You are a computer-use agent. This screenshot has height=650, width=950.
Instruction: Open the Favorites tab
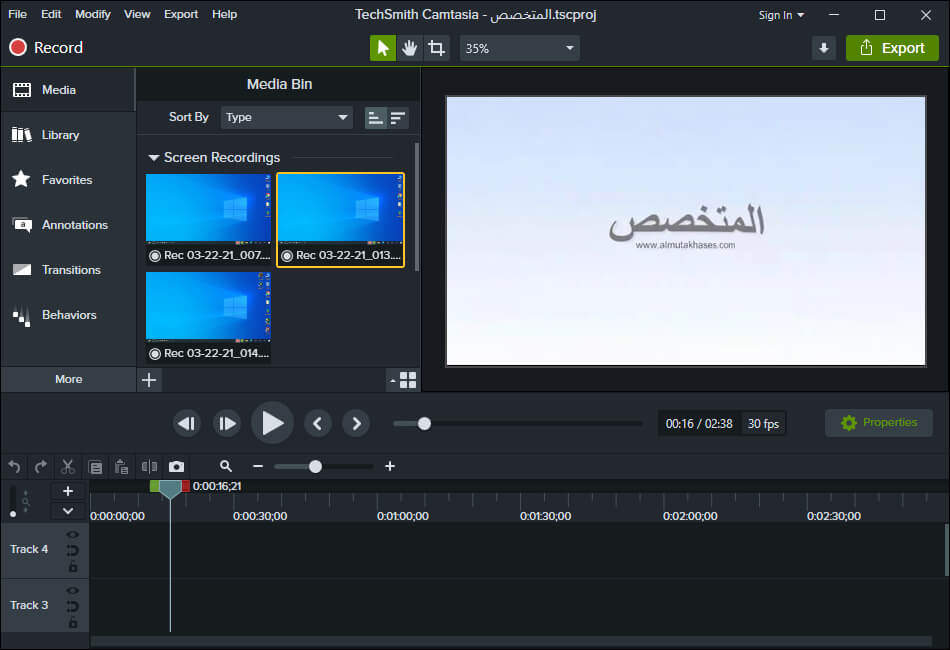click(x=68, y=179)
